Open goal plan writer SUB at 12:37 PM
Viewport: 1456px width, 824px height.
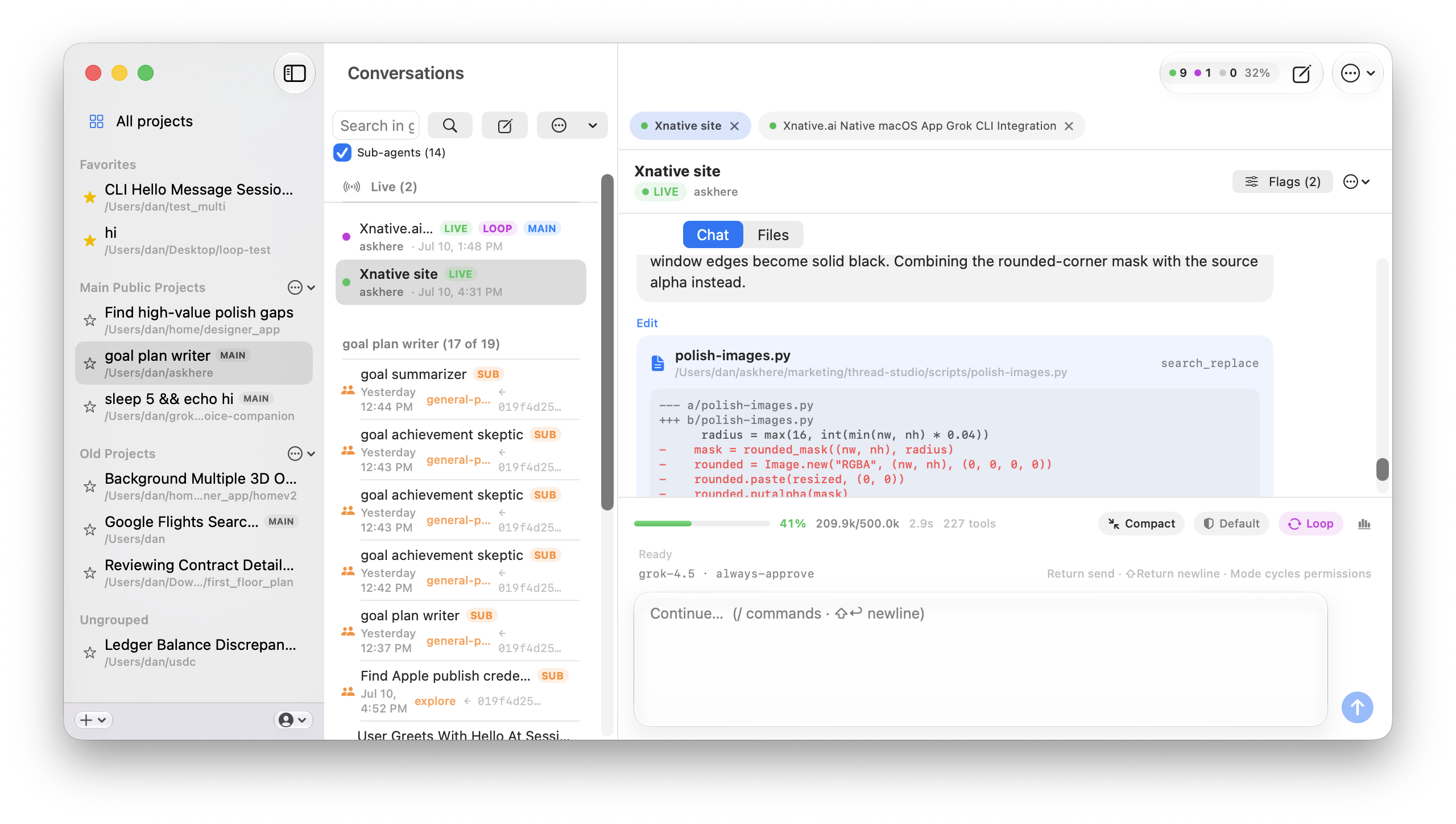click(461, 631)
